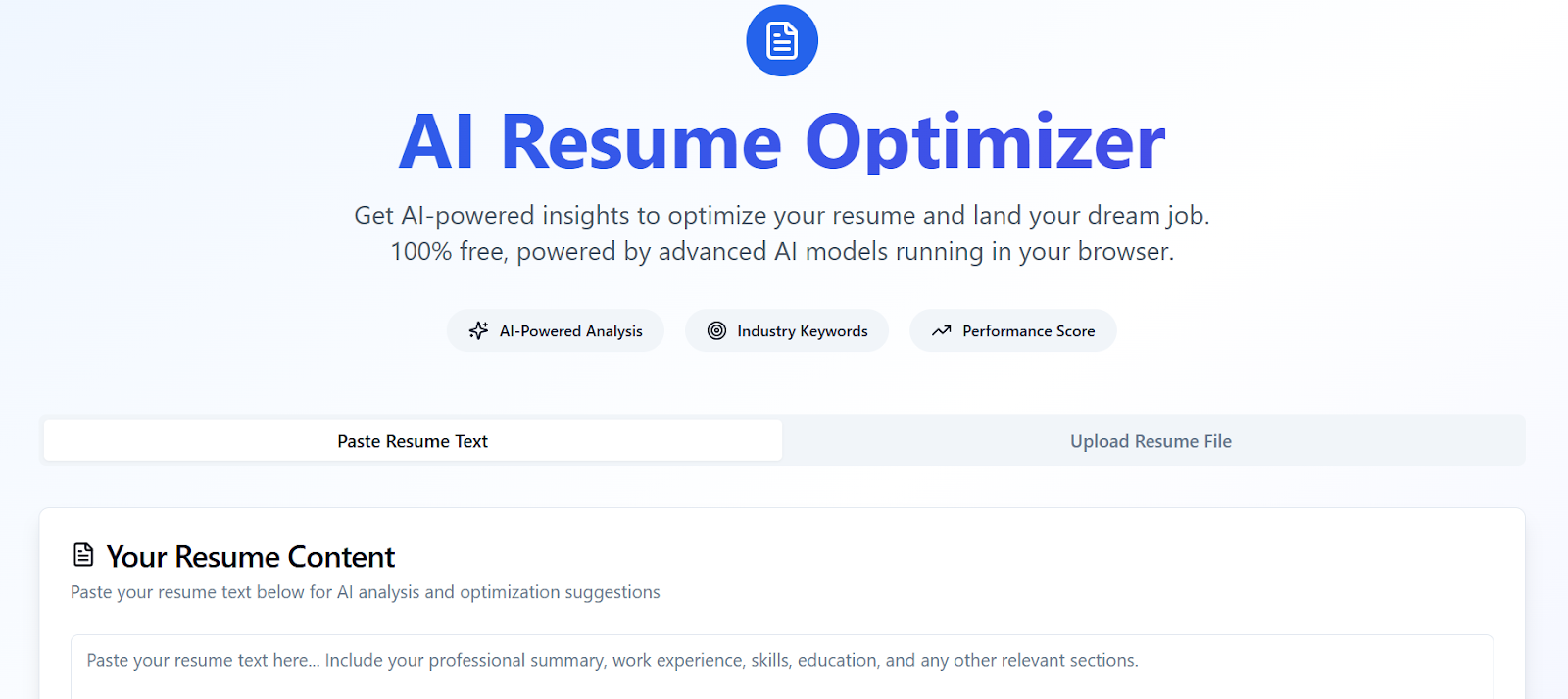
Task: Open the Upload Resume File tab
Action: (x=1151, y=441)
